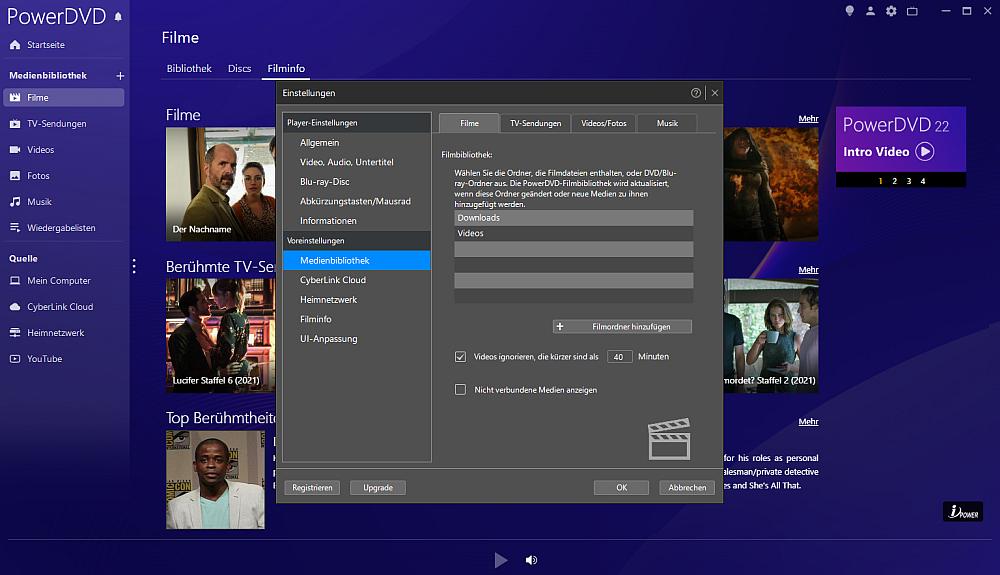Switch to TV-Sendungen settings tab
Viewport: 1000px width, 575px height.
pyautogui.click(x=536, y=123)
